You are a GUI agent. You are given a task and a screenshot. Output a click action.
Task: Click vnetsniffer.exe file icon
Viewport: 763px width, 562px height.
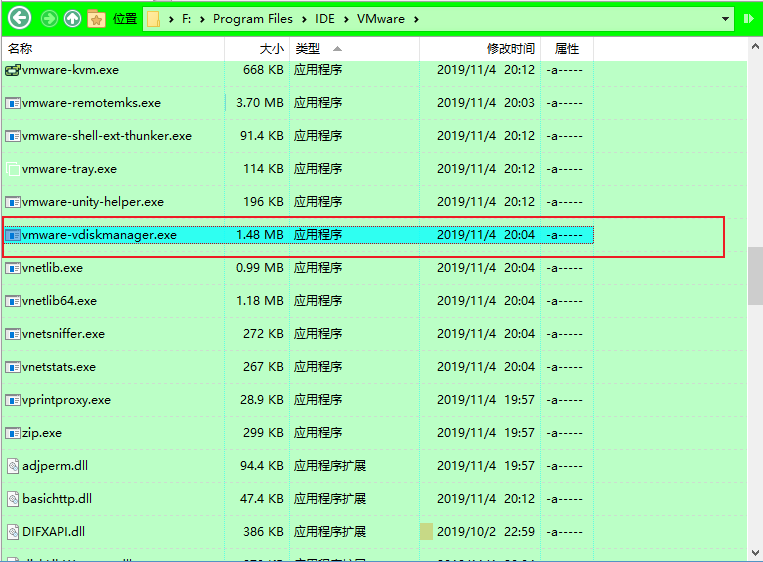click(13, 334)
